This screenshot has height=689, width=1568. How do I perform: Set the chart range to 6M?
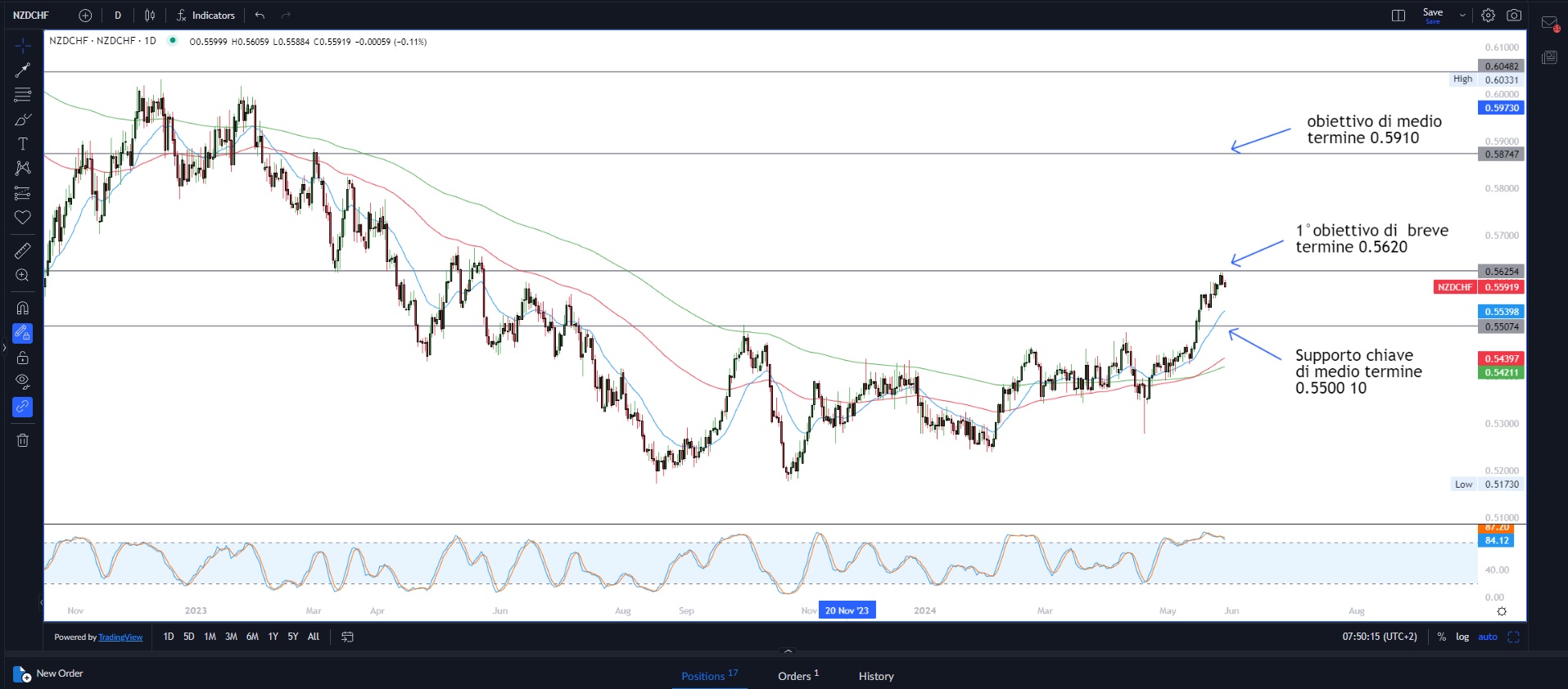coord(252,637)
